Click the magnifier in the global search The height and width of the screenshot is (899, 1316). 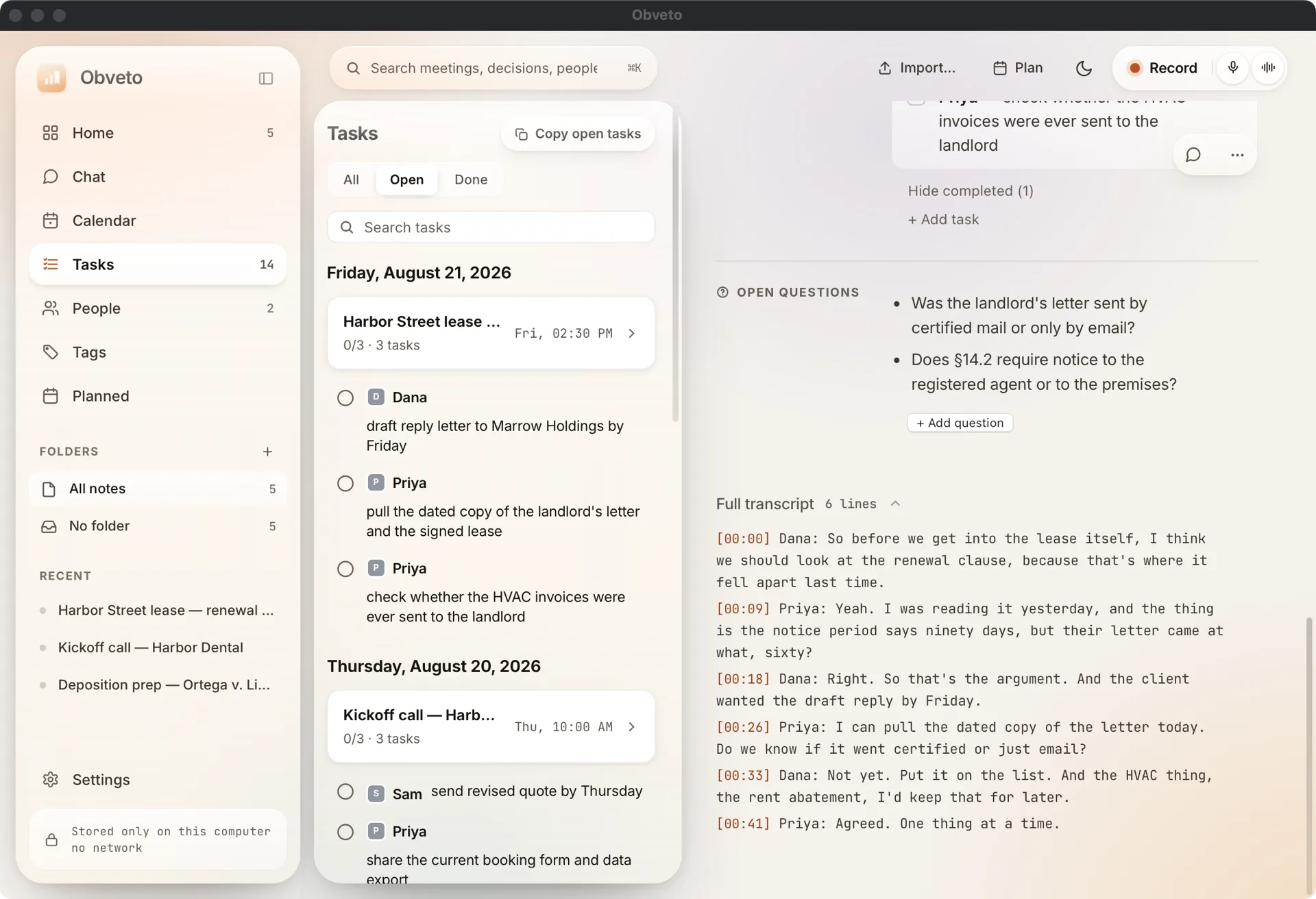353,68
